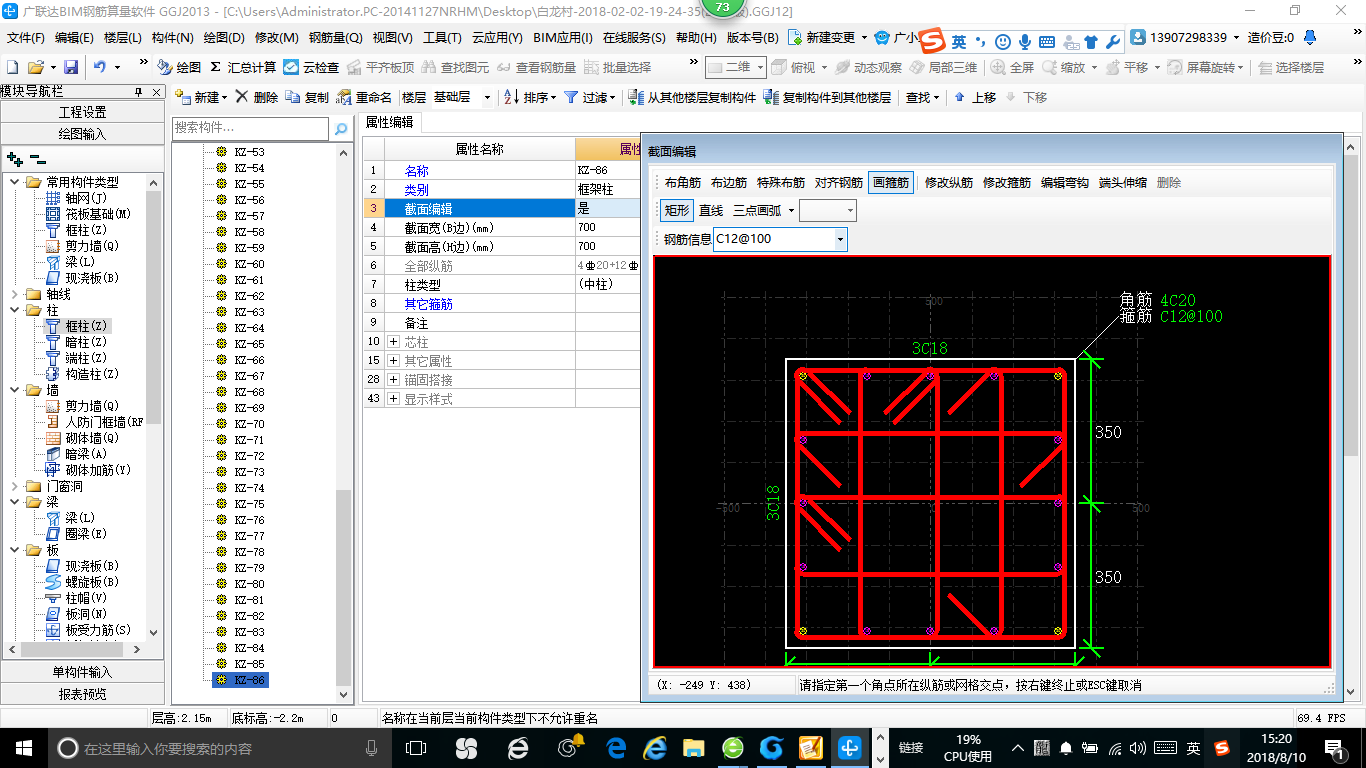This screenshot has height=768, width=1366.
Task: Open the notification bell icon
Action: [1310, 38]
